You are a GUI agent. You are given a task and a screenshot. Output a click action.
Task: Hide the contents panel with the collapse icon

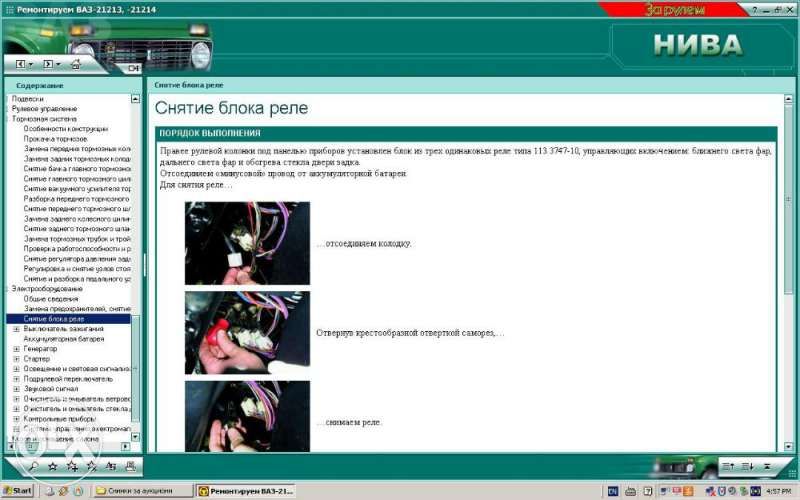pos(133,68)
